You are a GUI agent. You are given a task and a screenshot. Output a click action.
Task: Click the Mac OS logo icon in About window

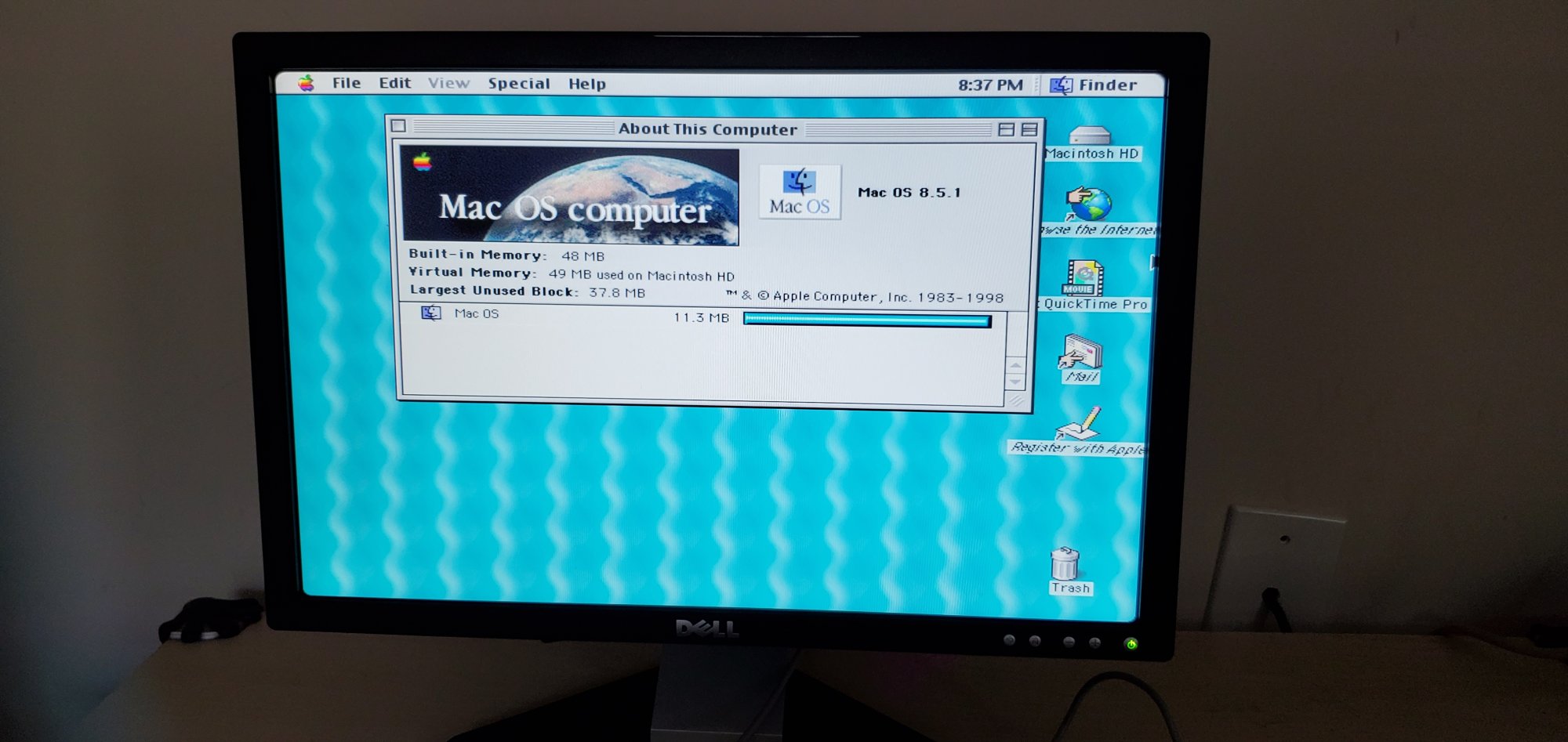(799, 191)
